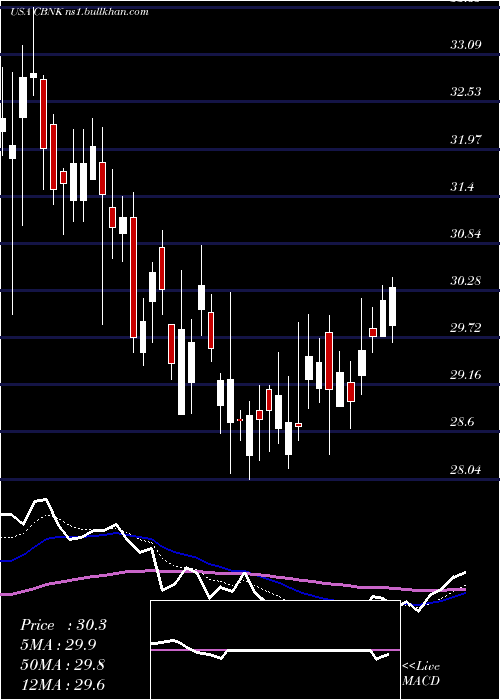
Task: Click the USA CBNK ns1.bullkhan.com chart title
Action: [79, 12]
